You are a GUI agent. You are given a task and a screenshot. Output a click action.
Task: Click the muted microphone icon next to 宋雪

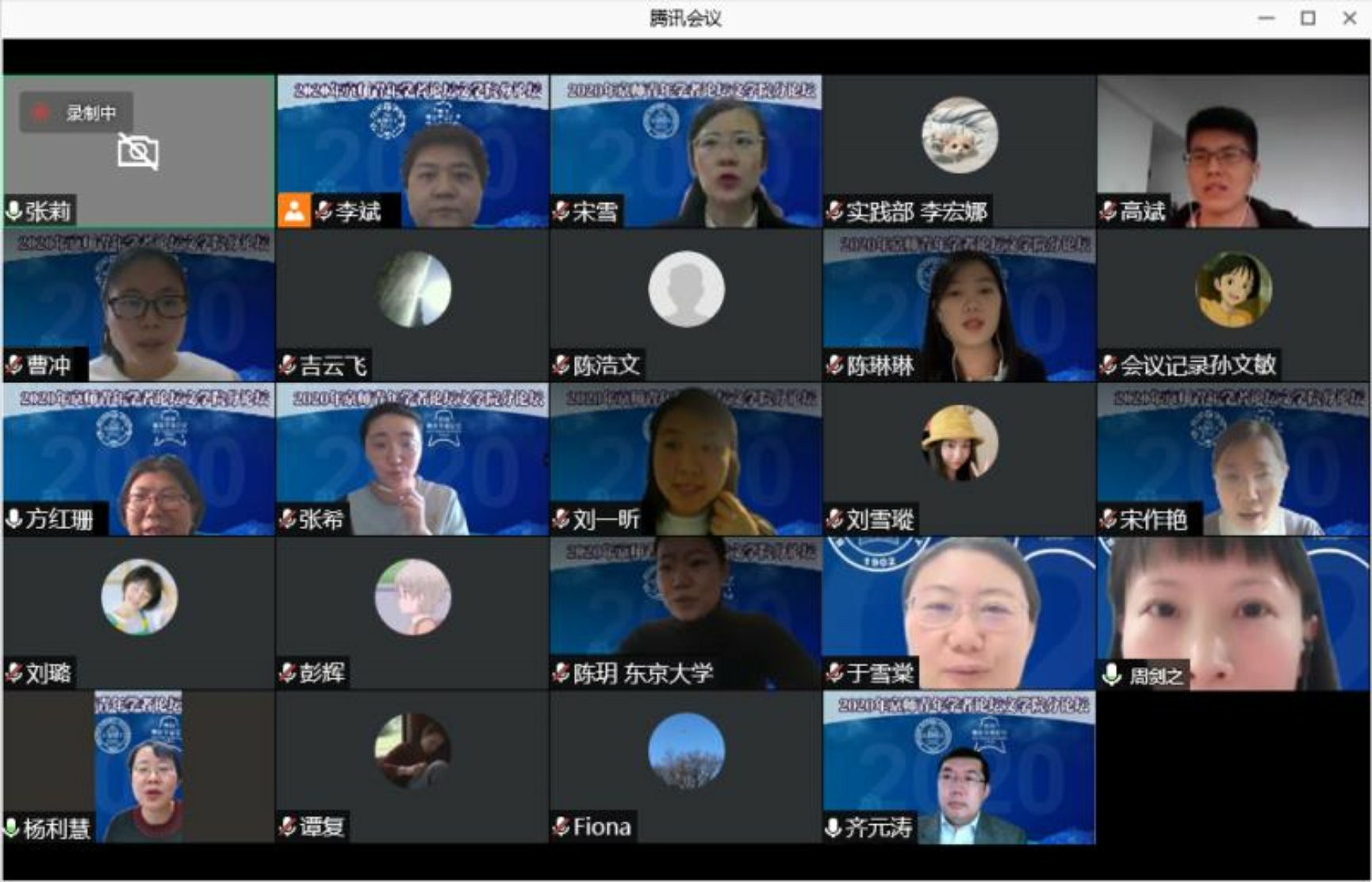[x=561, y=211]
